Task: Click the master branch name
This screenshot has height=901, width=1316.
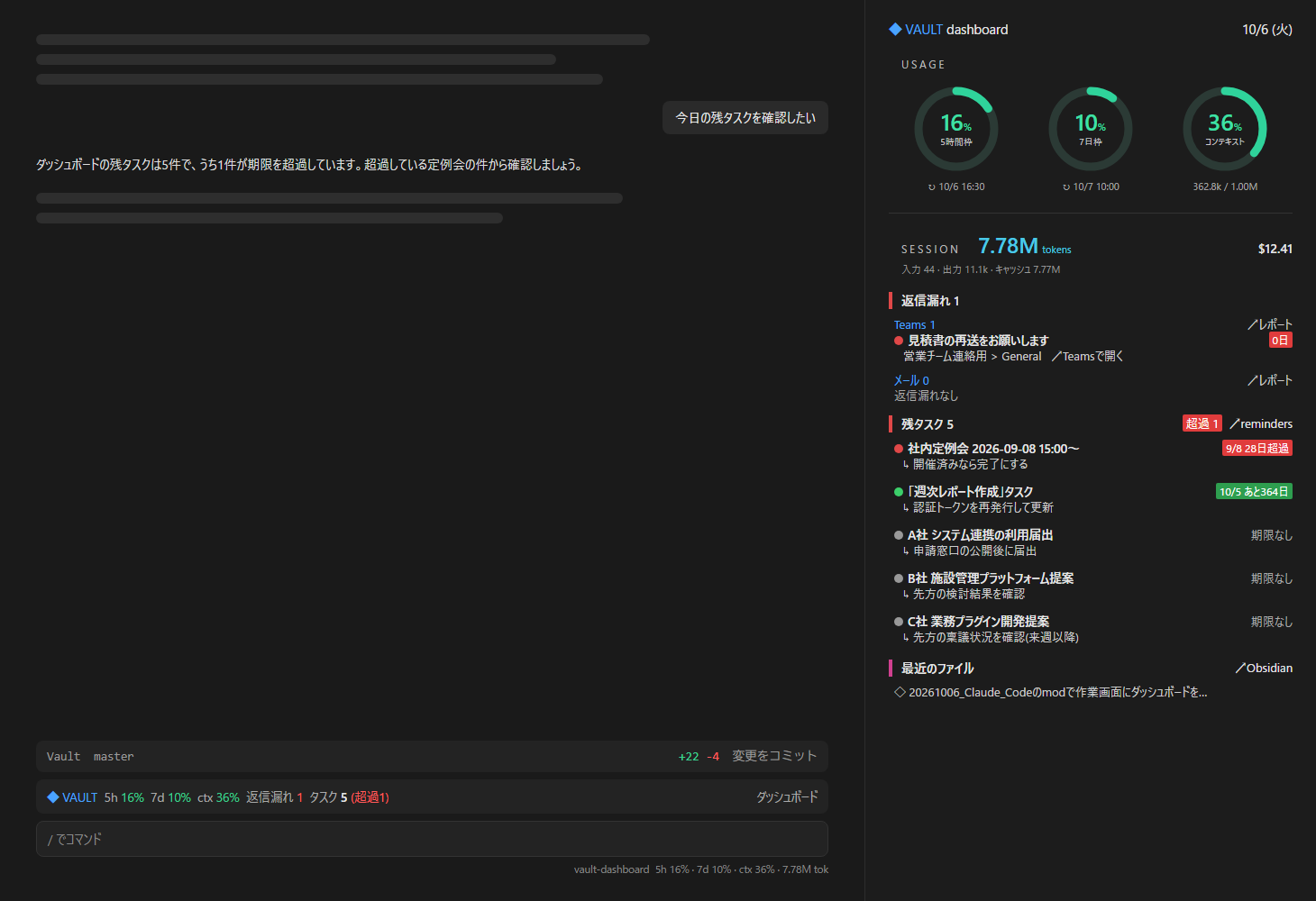Action: tap(114, 757)
